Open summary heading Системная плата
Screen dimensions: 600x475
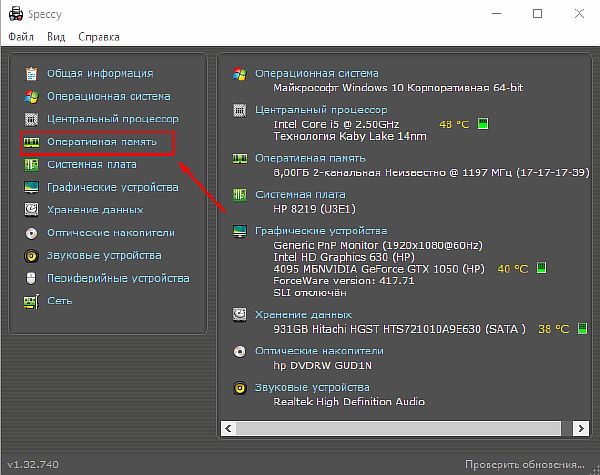coord(300,194)
